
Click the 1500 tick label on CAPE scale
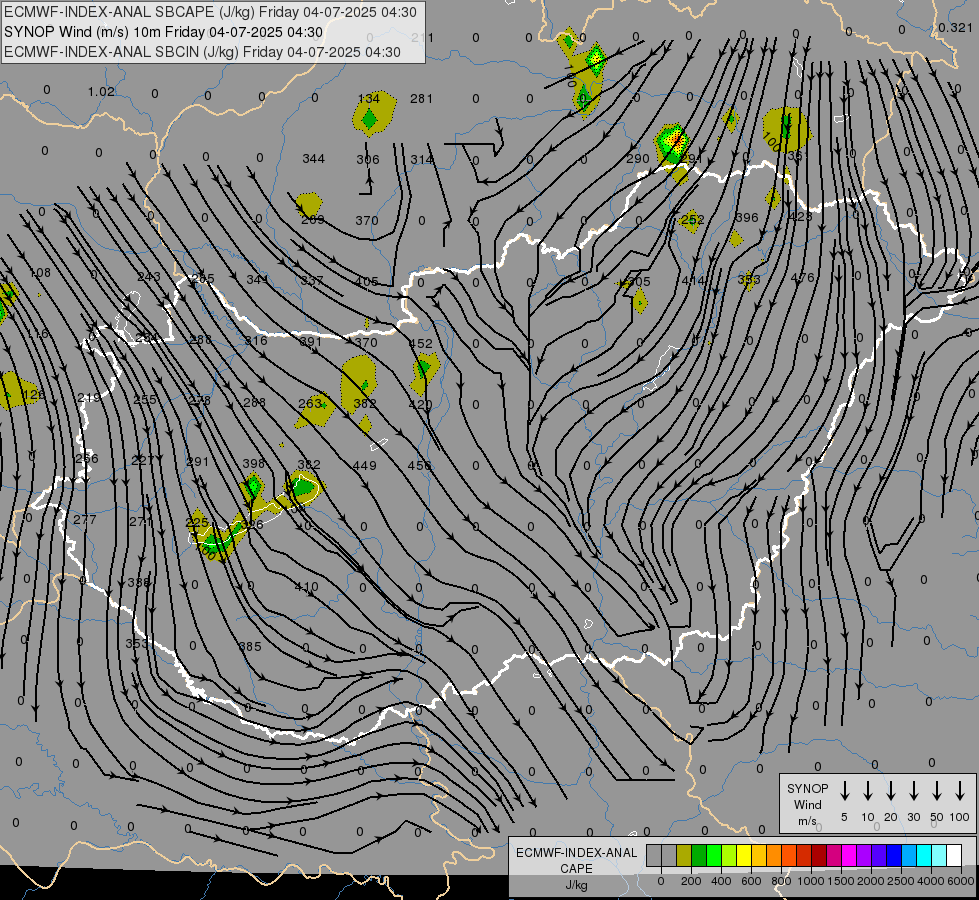click(x=840, y=881)
